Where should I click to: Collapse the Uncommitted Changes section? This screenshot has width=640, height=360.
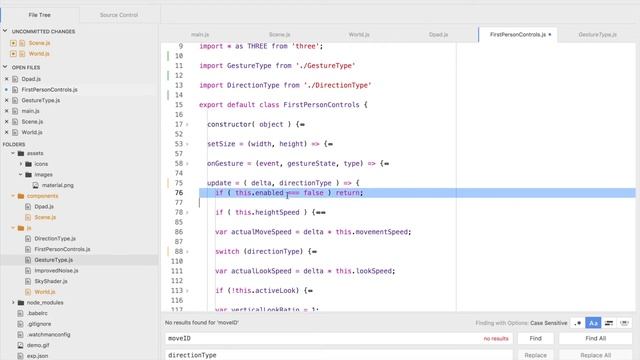(x=5, y=31)
